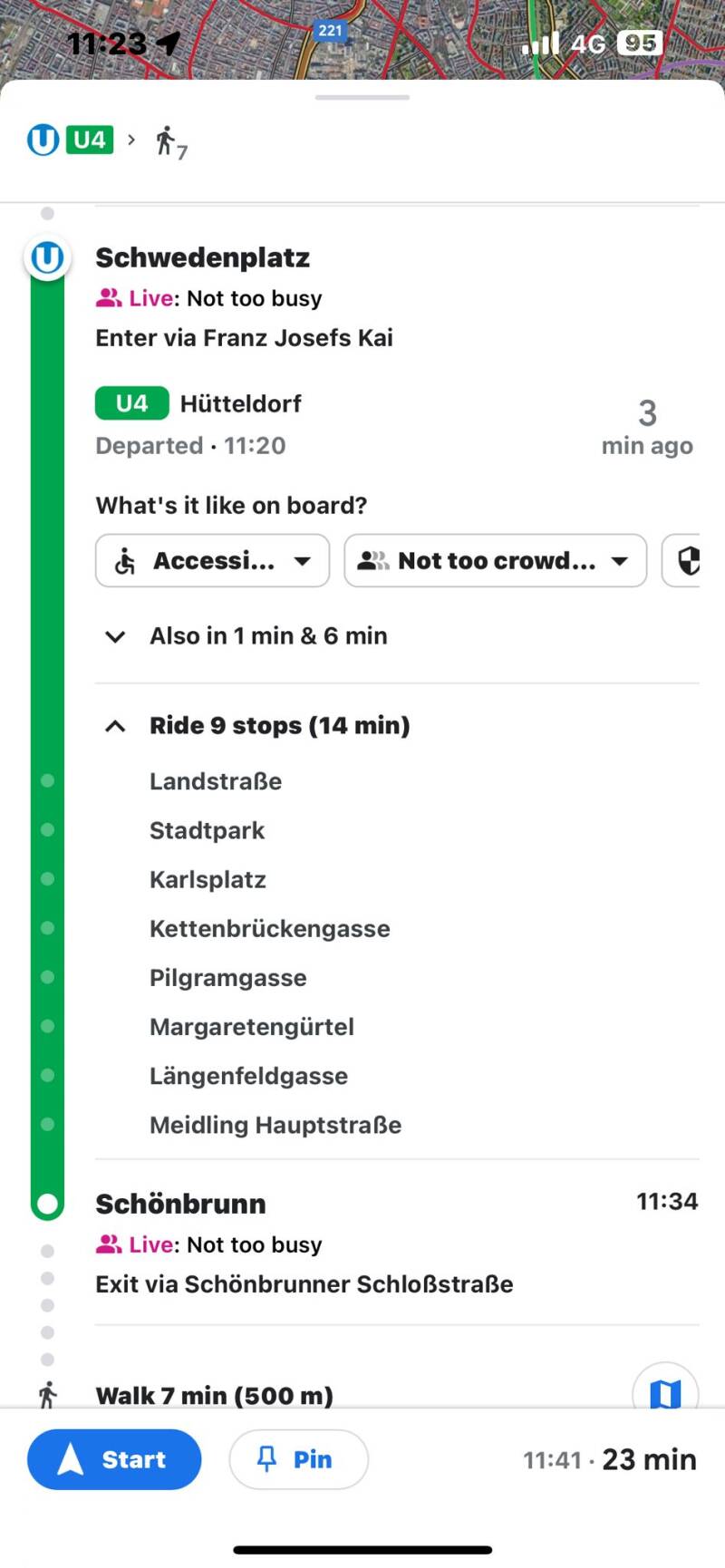The height and width of the screenshot is (1568, 725).
Task: Open the map view icon beside Walk
Action: (x=665, y=1393)
